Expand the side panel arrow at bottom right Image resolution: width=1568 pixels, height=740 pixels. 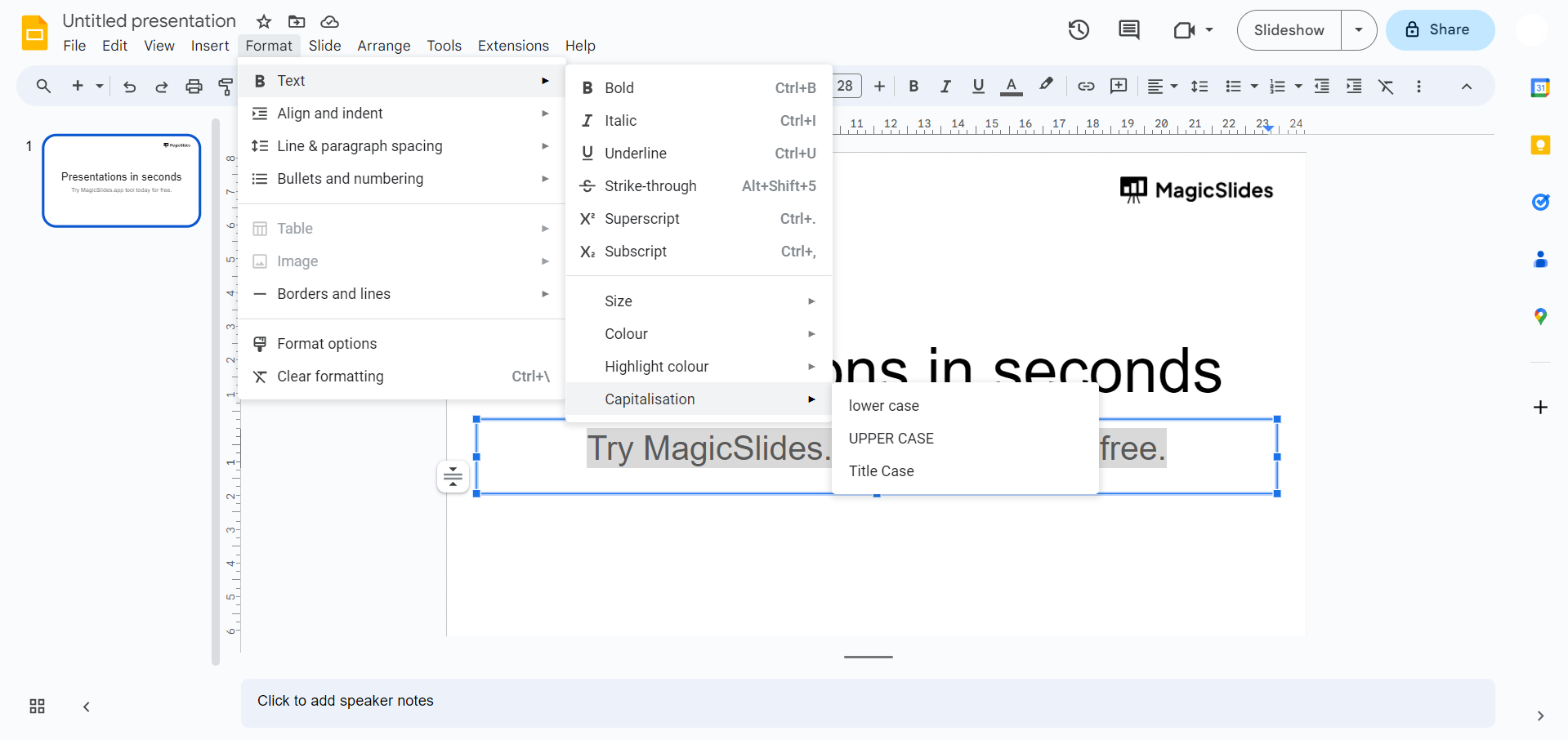point(1540,716)
